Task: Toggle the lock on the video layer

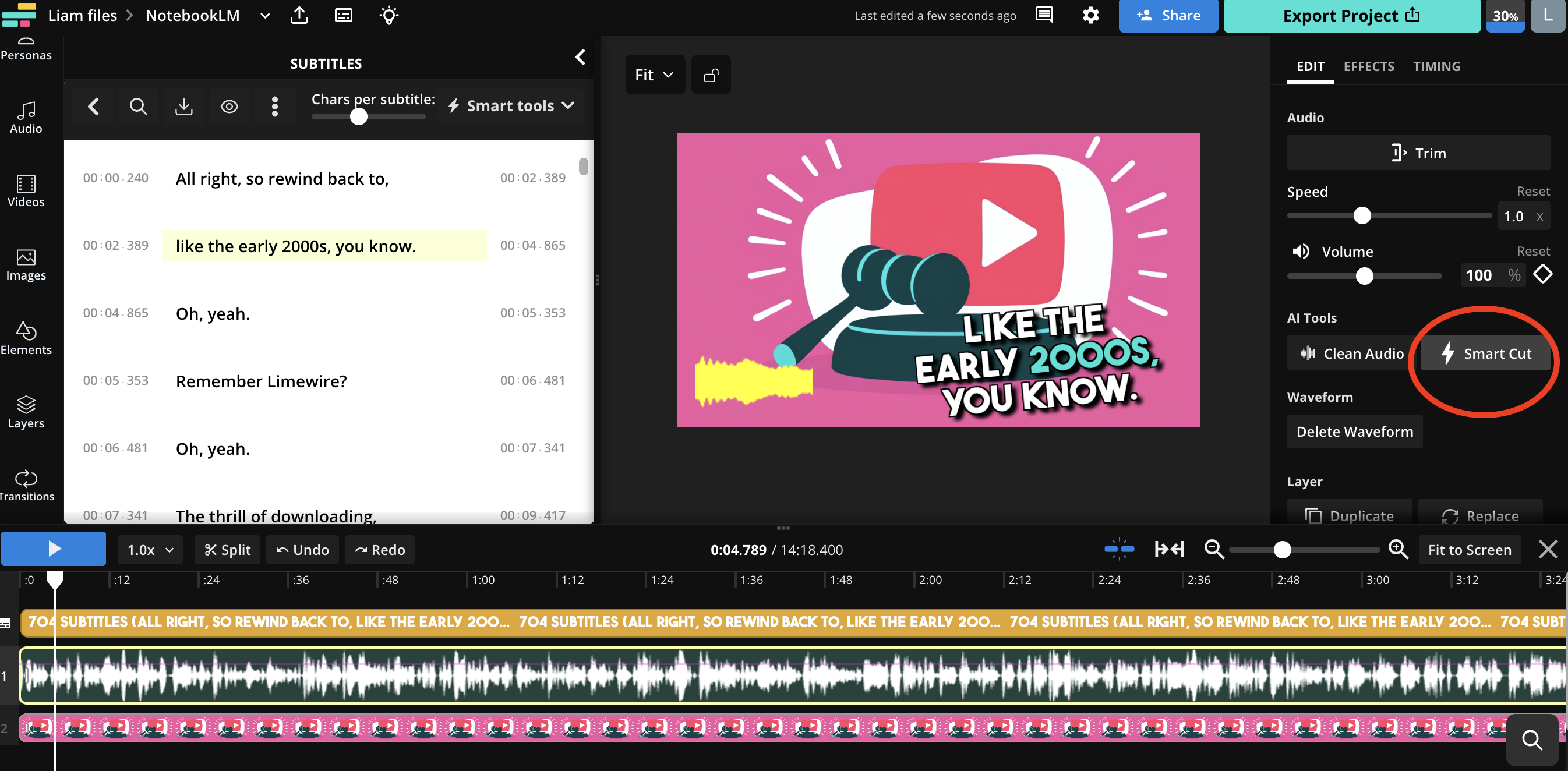Action: click(711, 74)
